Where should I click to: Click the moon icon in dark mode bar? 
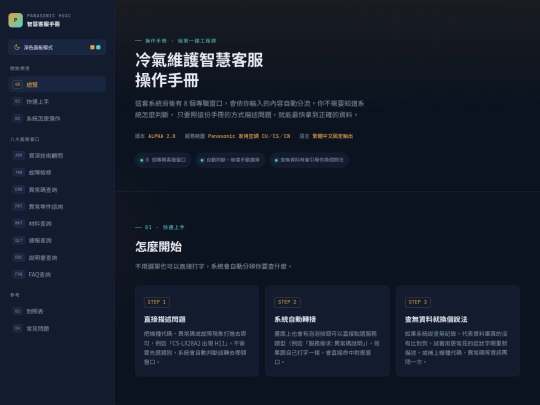click(17, 47)
